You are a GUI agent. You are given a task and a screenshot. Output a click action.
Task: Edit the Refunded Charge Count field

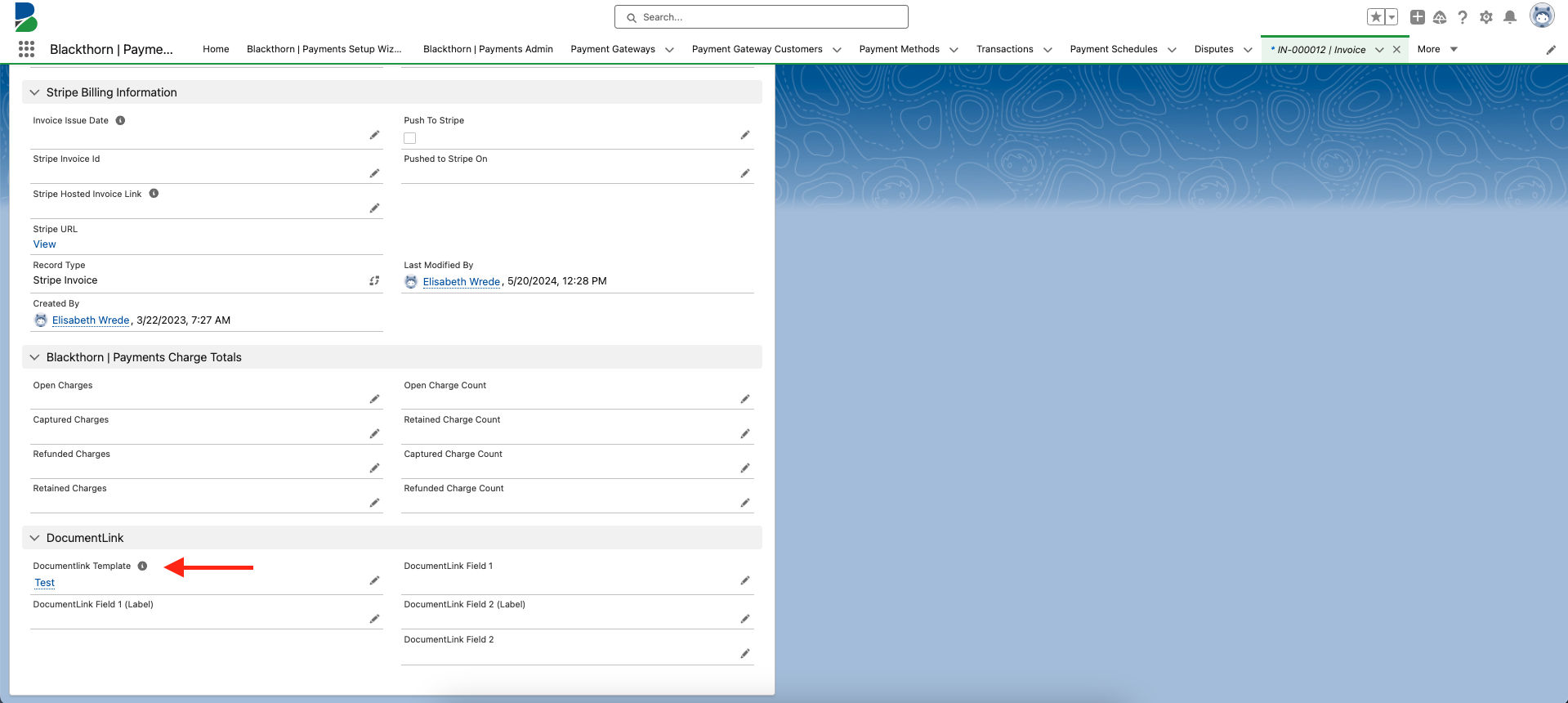pyautogui.click(x=745, y=503)
